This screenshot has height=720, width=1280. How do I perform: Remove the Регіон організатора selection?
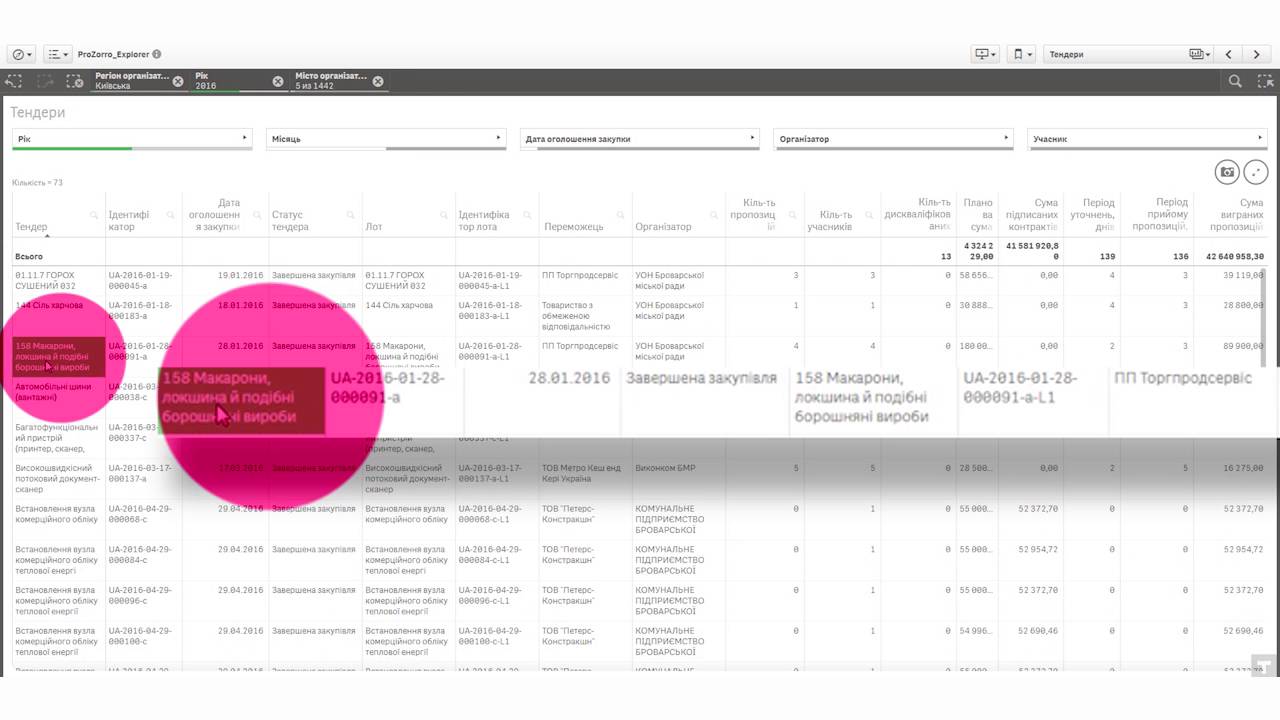[x=178, y=81]
